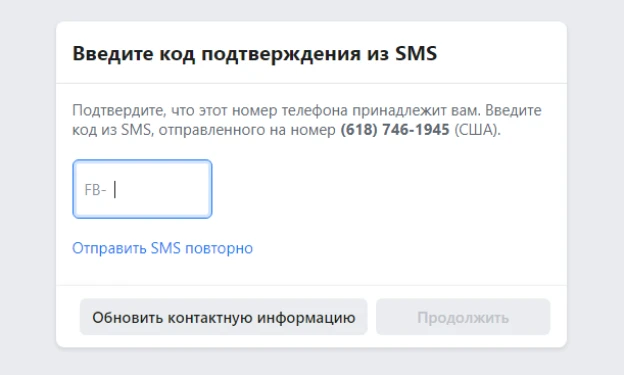Screen dimensions: 624x375
Task: Click the "FB-" prefix inside the code box
Action: 95,190
